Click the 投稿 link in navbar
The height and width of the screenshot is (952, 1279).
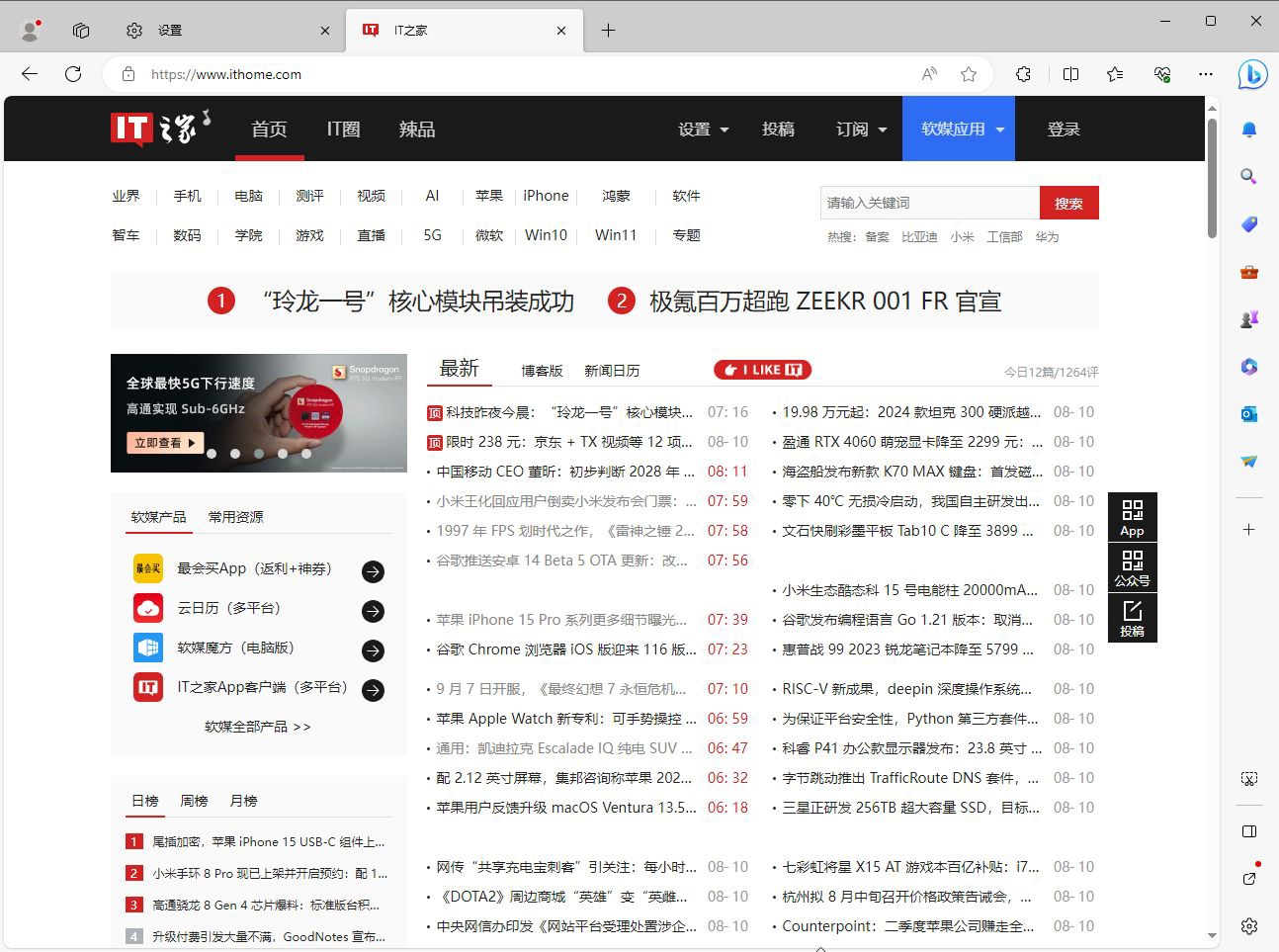tap(778, 129)
